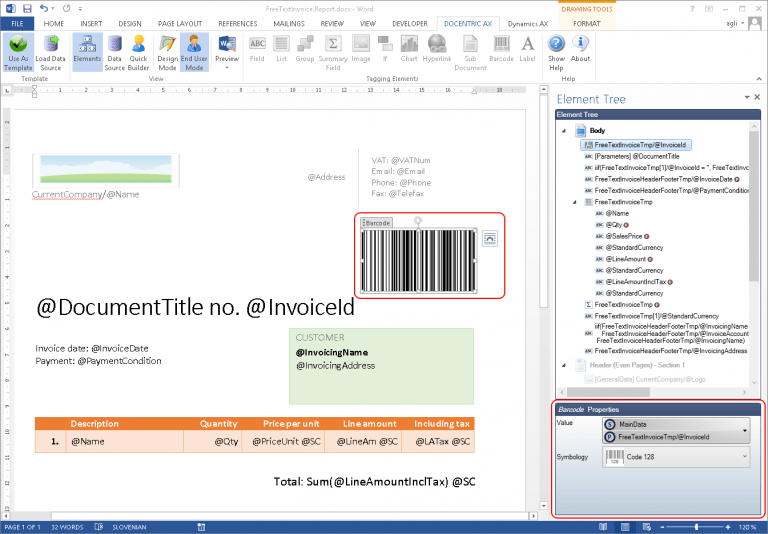Select FreeTextInvoiceTmp/@InvoiceId tree item
768x534 pixels.
[636, 145]
